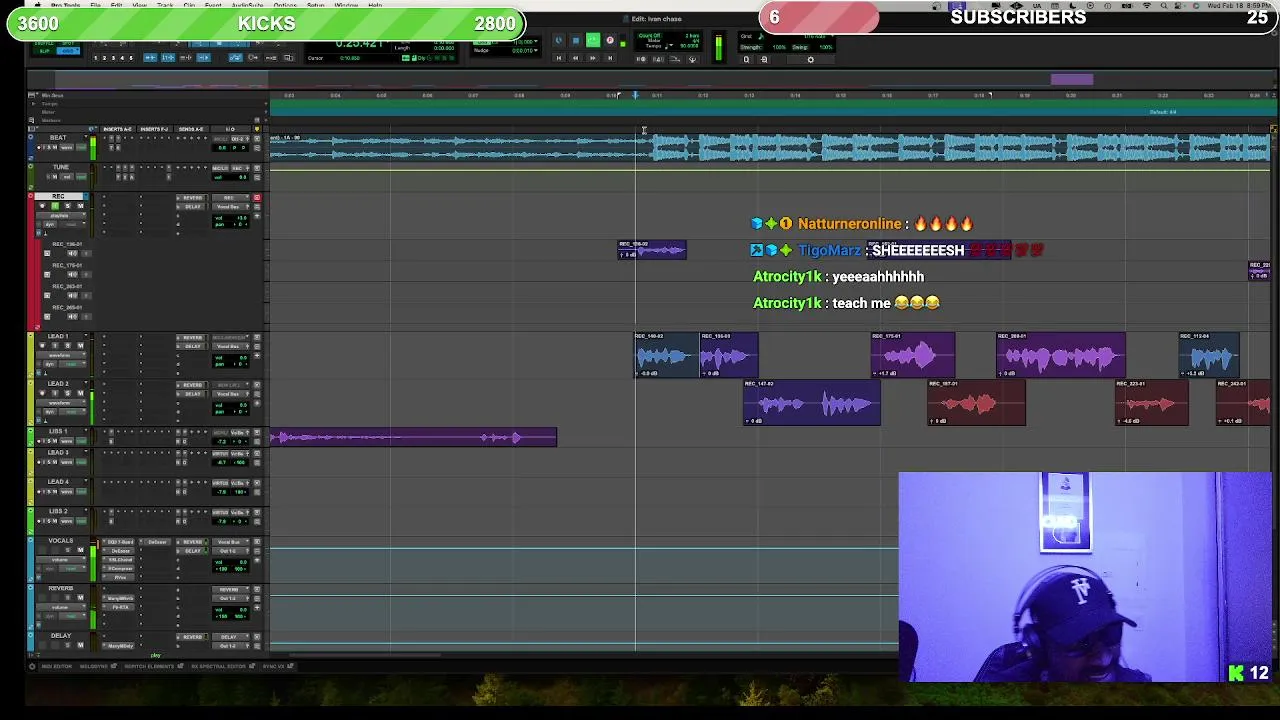Solo the LEAD 1 track
Screen dimensions: 1280x720
click(68, 346)
